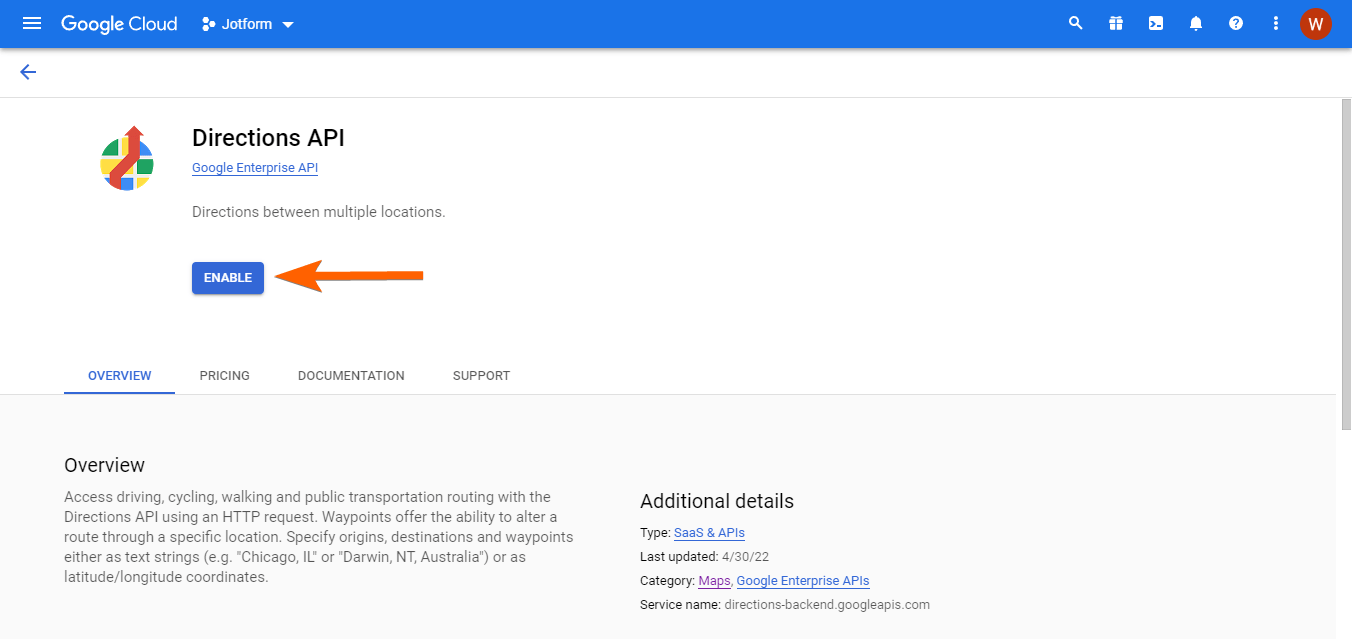
Task: Switch to the Documentation tab
Action: (351, 376)
